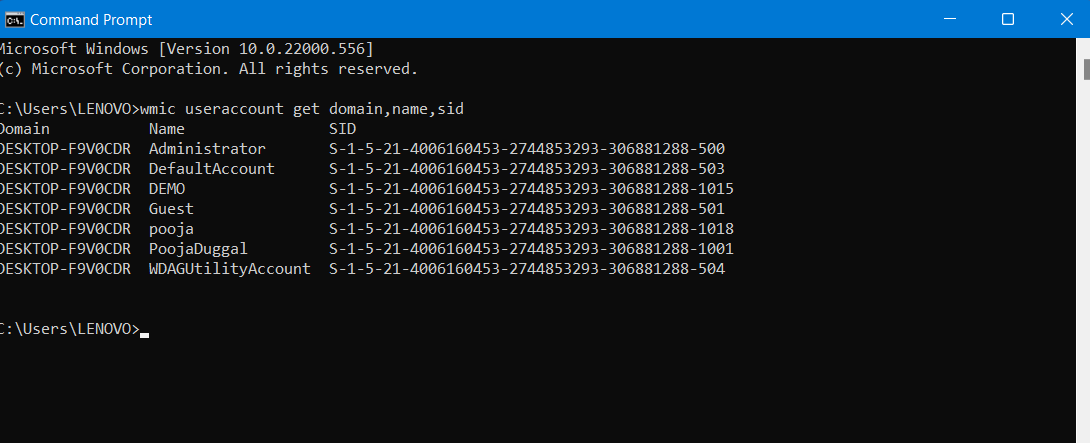Click the Command Prompt title bar icon
The image size is (1090, 443).
tap(14, 19)
